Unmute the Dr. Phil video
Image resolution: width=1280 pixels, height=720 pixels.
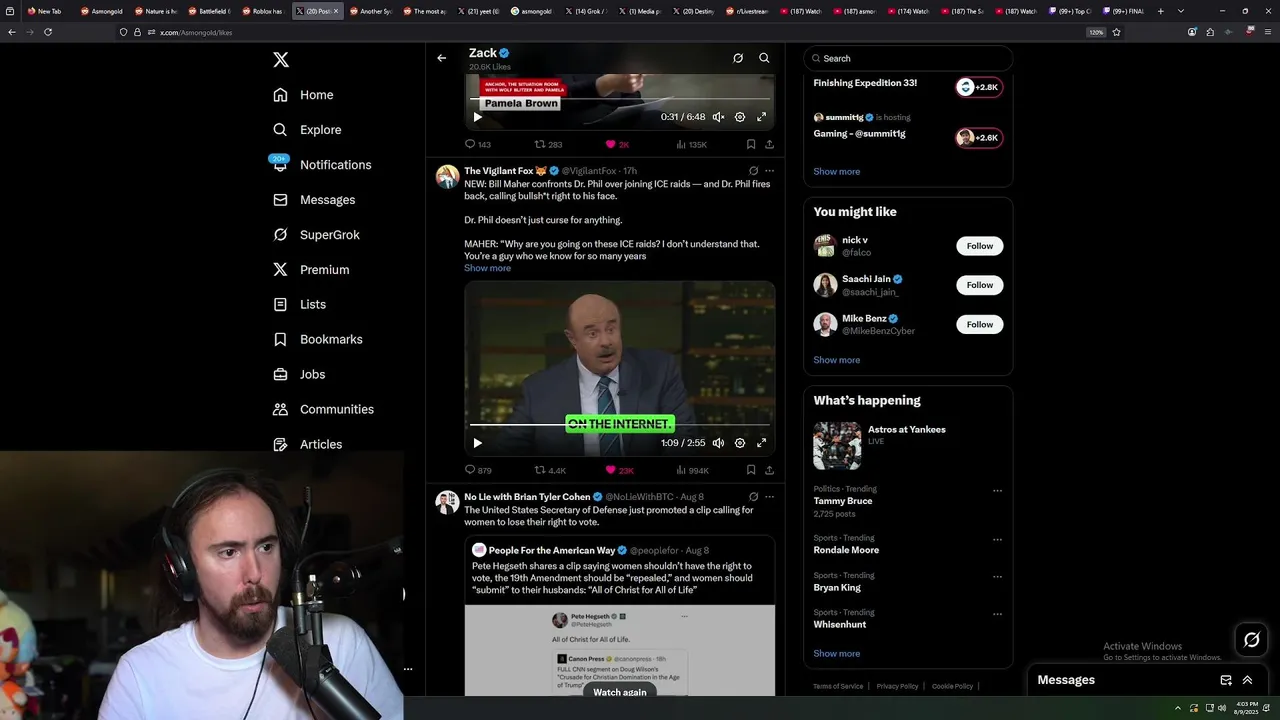(x=718, y=443)
